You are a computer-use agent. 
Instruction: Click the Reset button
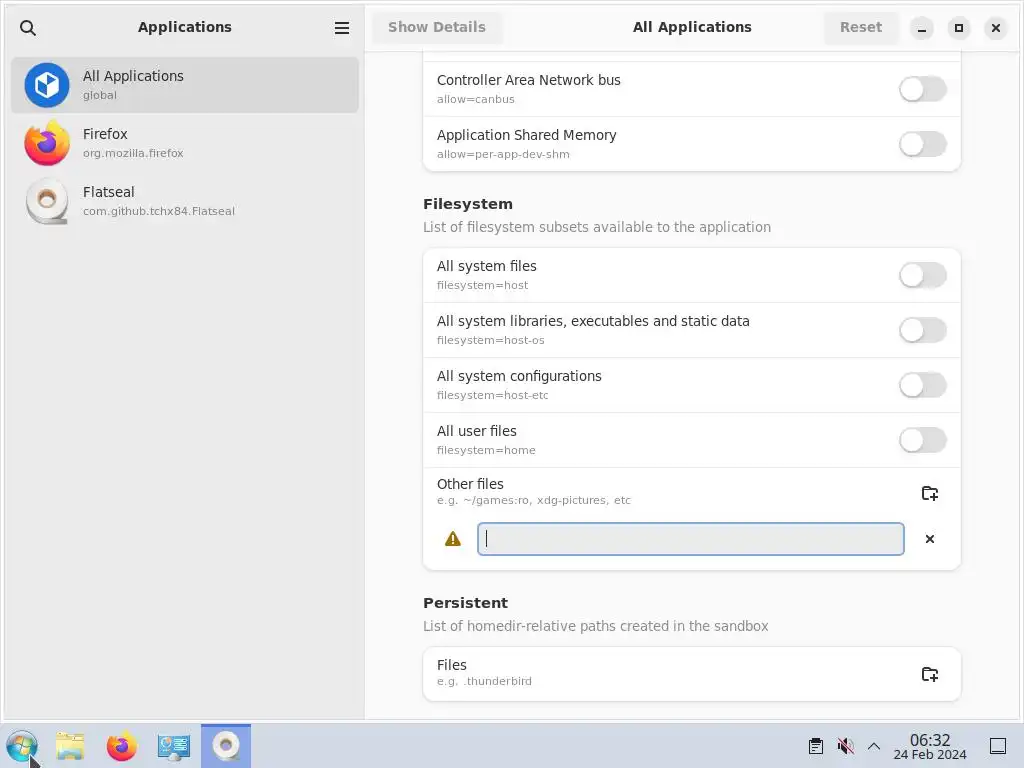860,28
